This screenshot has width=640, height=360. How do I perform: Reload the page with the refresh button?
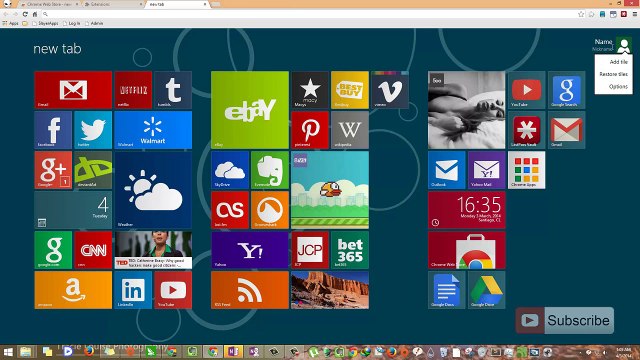(x=25, y=14)
